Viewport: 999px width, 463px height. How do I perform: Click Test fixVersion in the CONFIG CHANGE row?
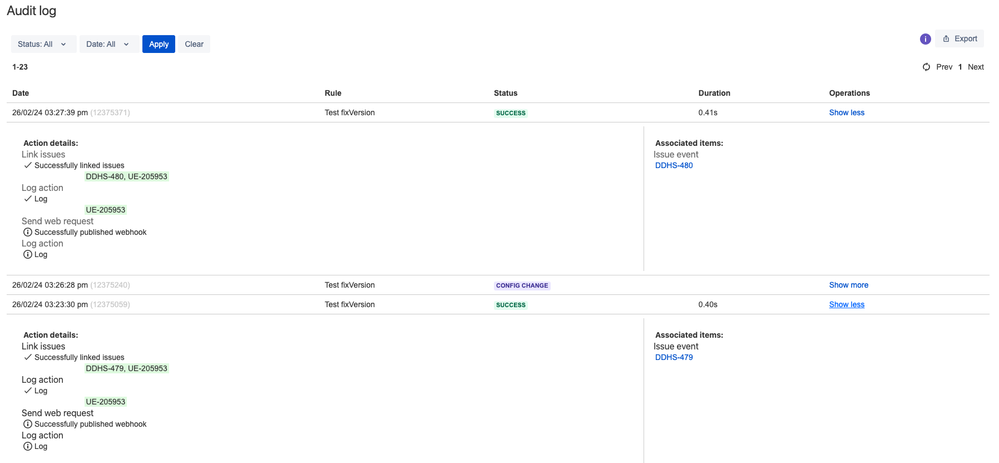click(x=350, y=285)
